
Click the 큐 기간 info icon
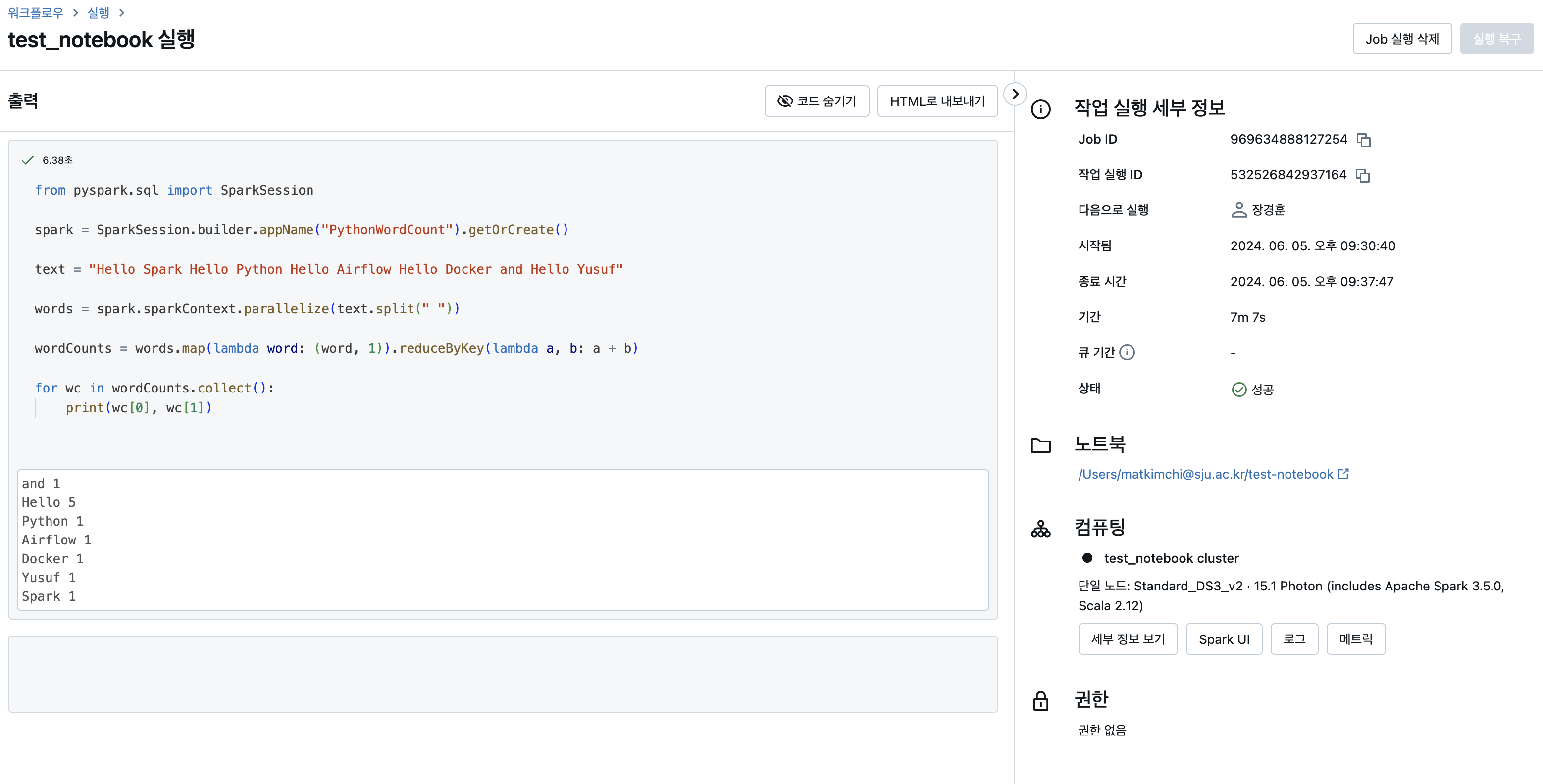point(1127,352)
